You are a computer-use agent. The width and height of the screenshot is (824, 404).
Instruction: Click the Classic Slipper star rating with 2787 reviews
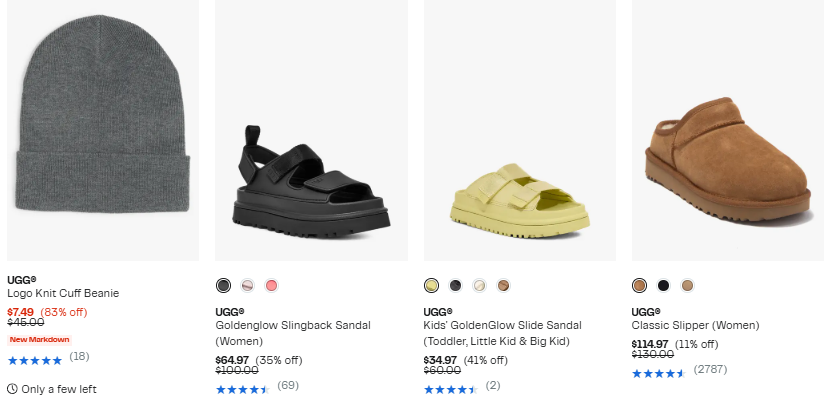[658, 373]
